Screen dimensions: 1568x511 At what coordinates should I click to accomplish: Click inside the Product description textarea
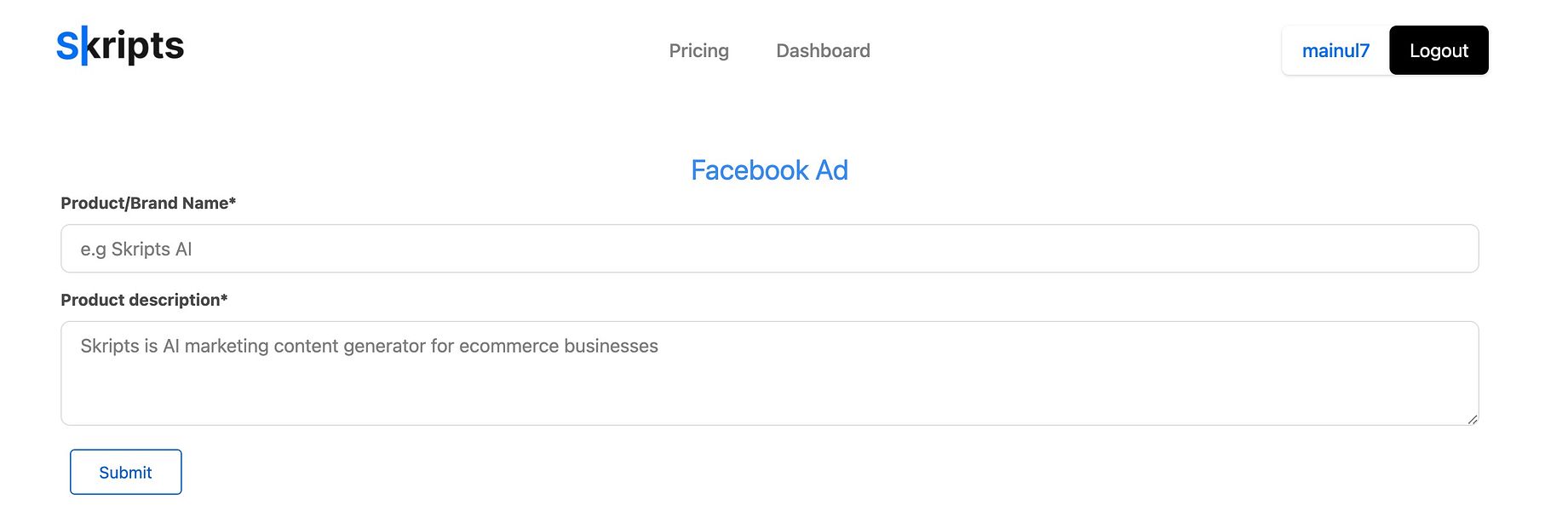coord(769,373)
